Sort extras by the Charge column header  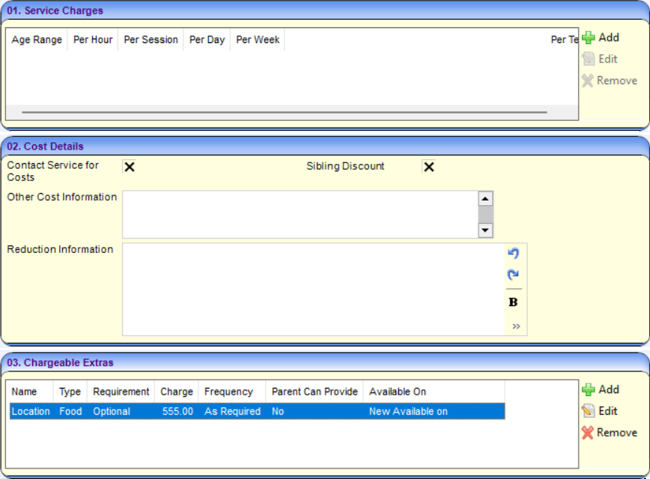coord(176,392)
